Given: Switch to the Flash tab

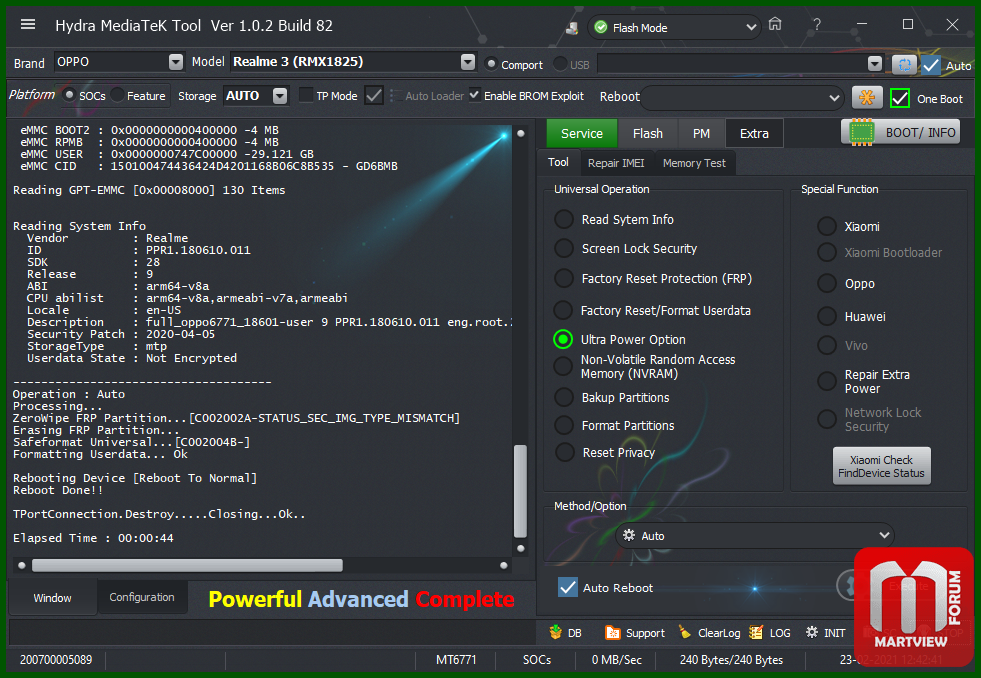Looking at the screenshot, I should pos(647,133).
